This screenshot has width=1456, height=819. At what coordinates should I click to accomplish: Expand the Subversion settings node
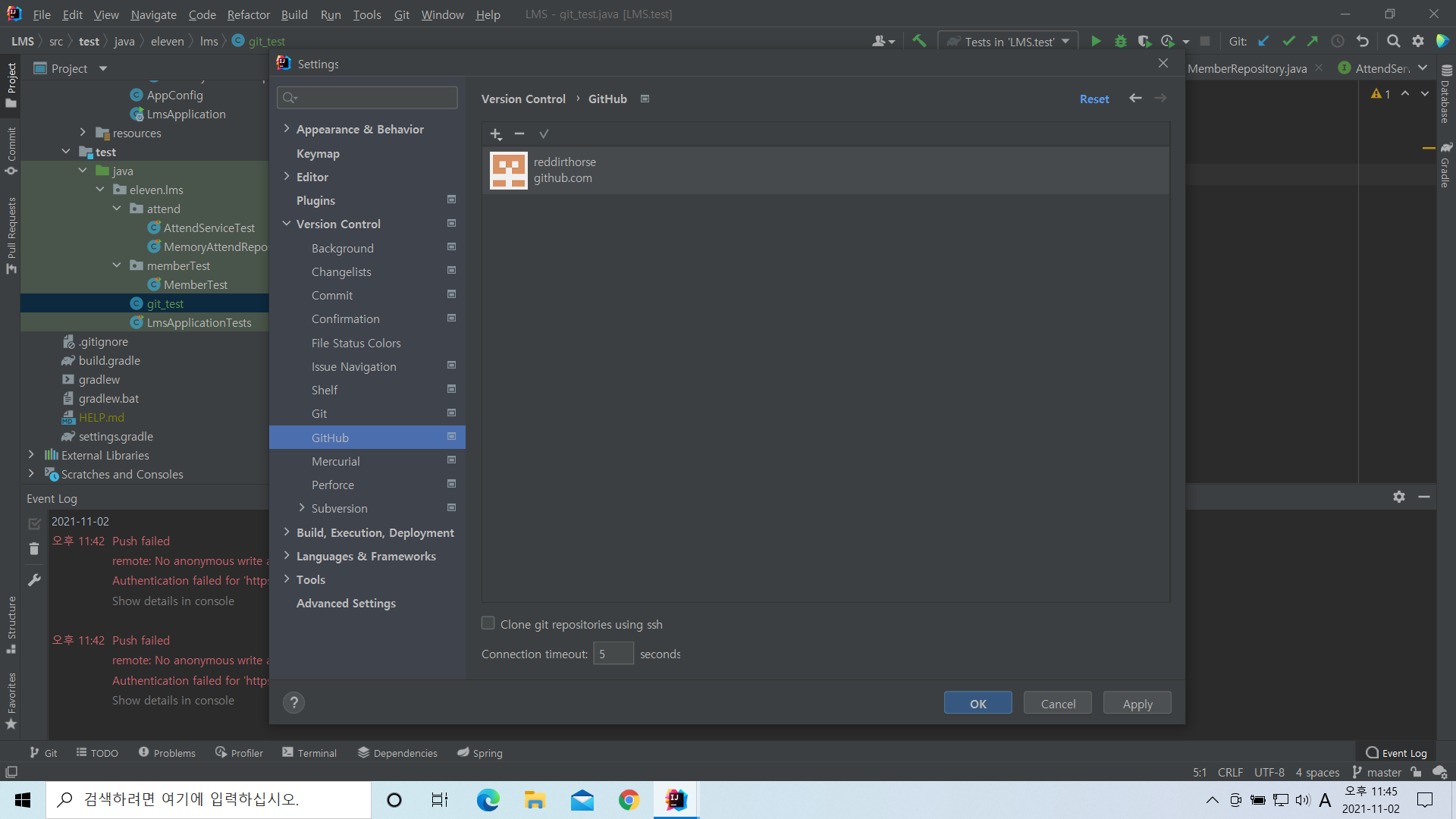coord(302,508)
